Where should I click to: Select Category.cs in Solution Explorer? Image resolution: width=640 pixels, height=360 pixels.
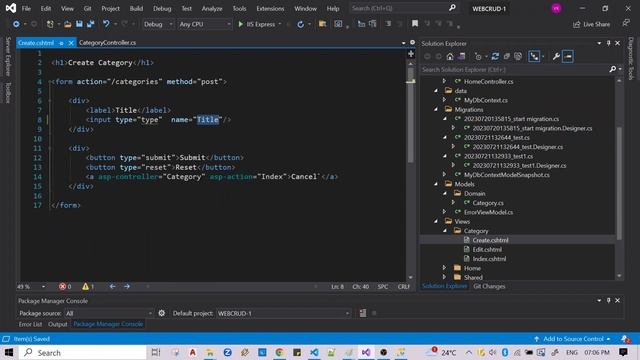pyautogui.click(x=488, y=203)
